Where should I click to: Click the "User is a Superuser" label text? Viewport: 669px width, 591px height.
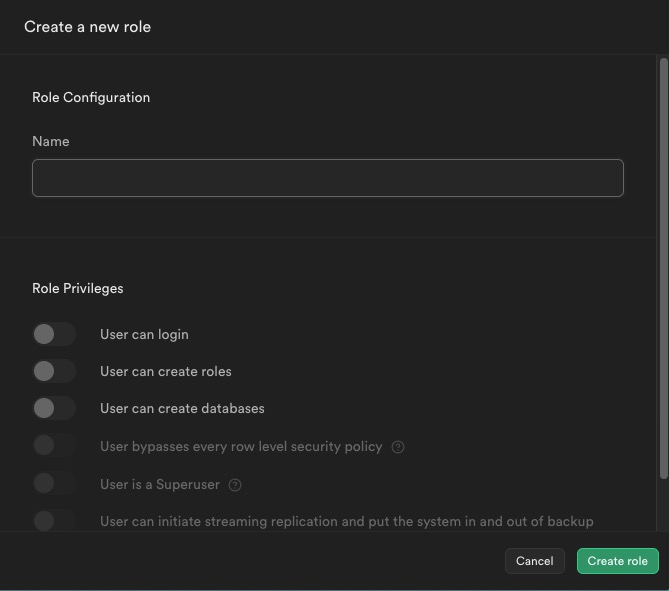(x=159, y=484)
